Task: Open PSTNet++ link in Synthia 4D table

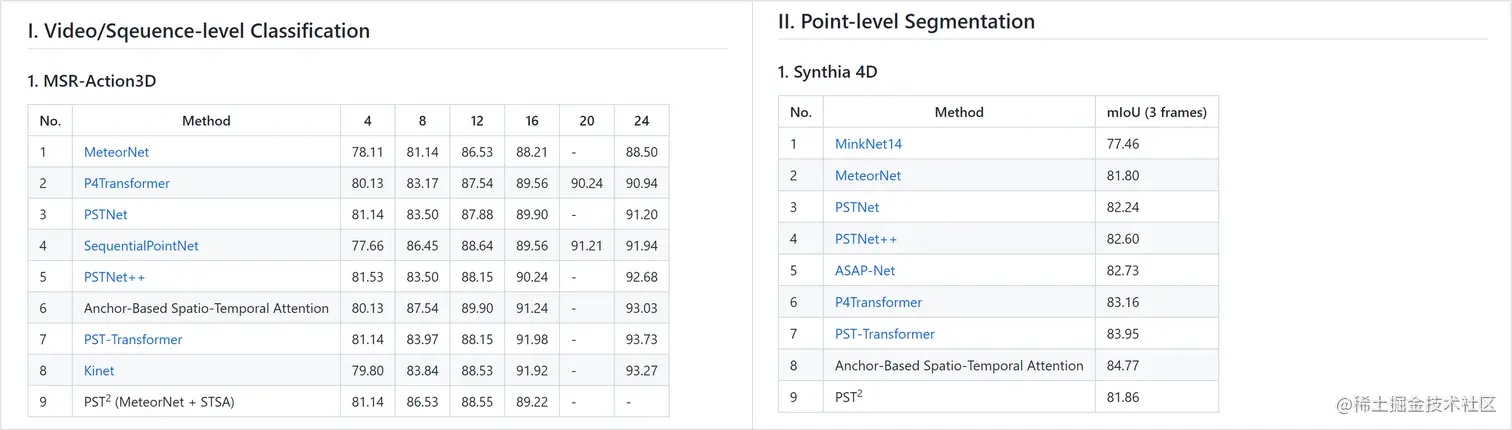Action: tap(866, 239)
